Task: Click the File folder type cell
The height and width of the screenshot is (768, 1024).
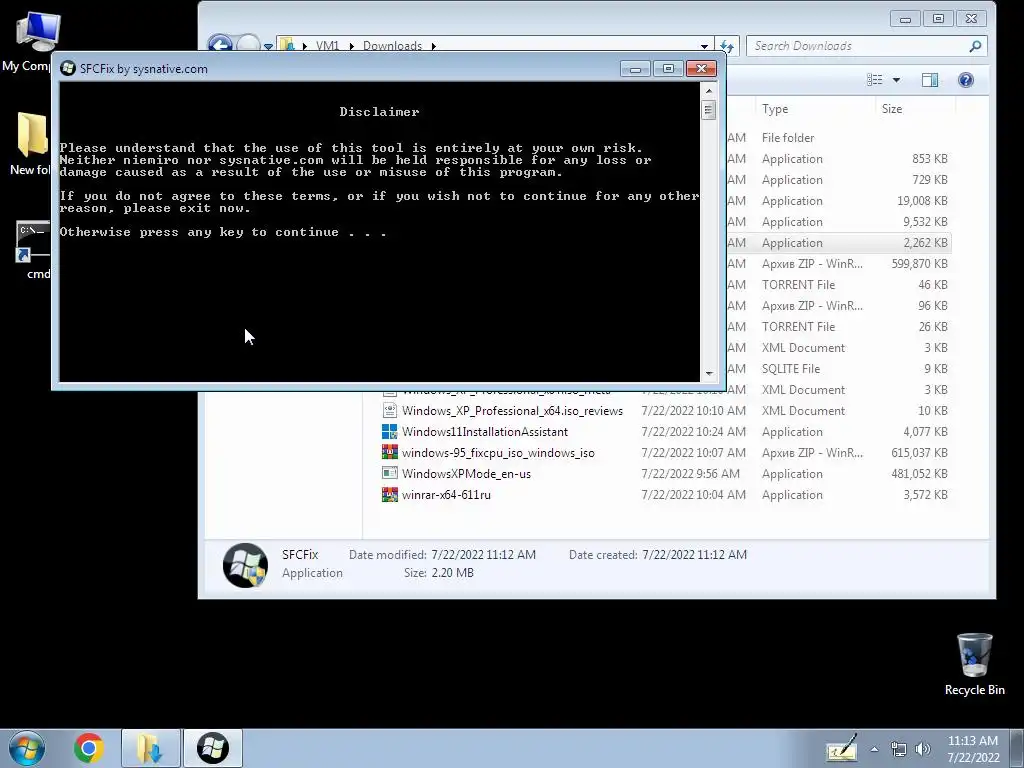Action: point(788,138)
